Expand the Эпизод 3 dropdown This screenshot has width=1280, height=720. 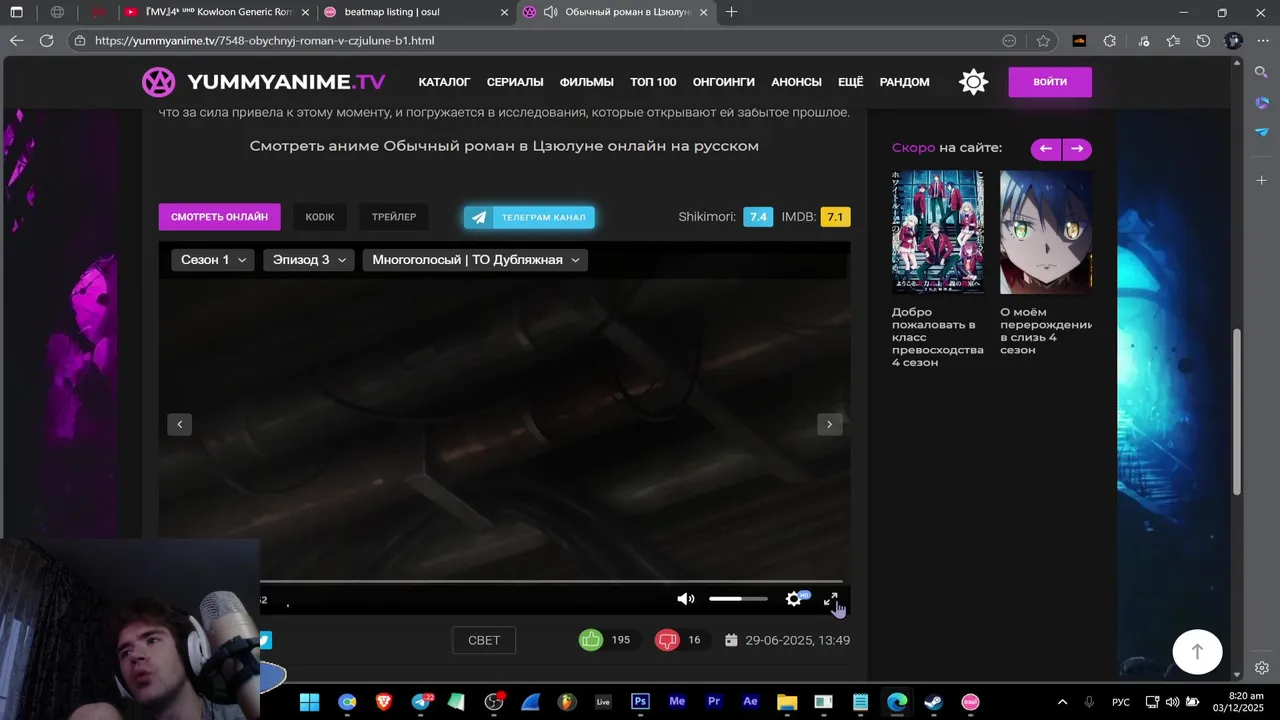click(309, 260)
